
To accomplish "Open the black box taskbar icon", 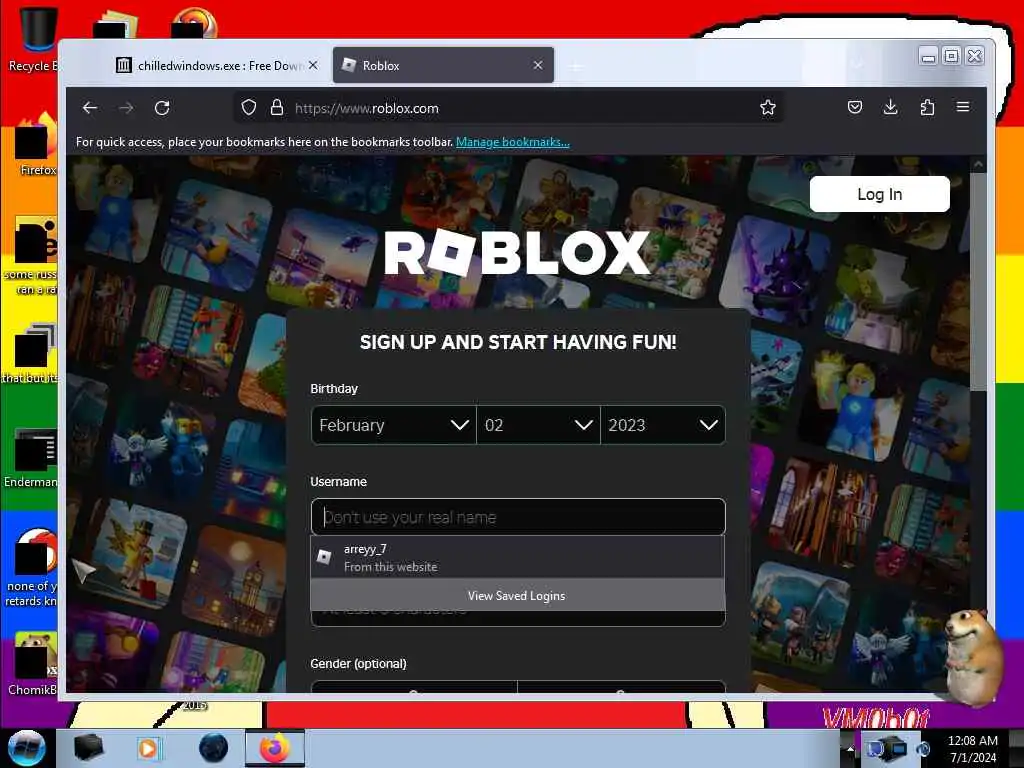I will [88, 748].
